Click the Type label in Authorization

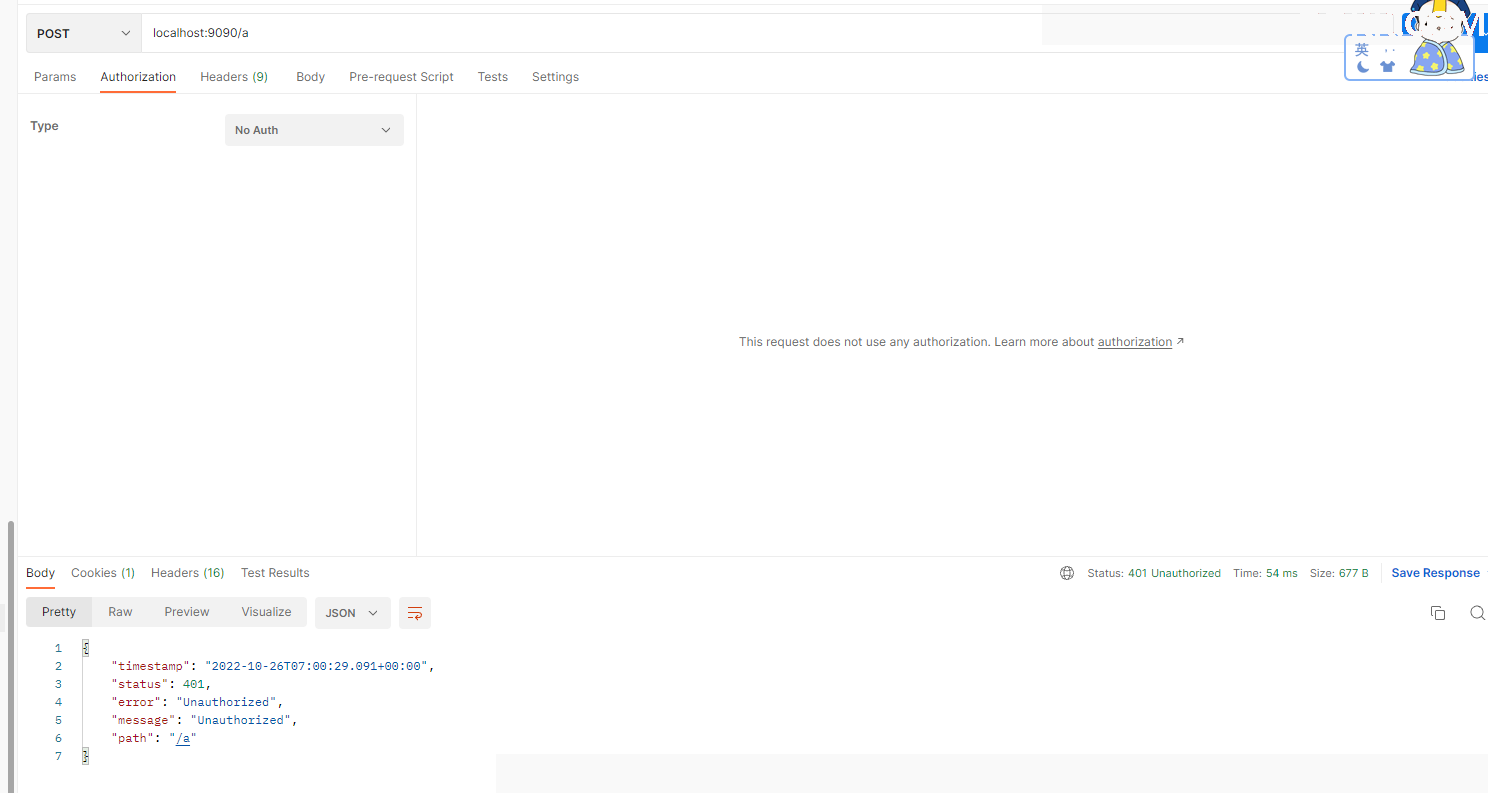44,126
